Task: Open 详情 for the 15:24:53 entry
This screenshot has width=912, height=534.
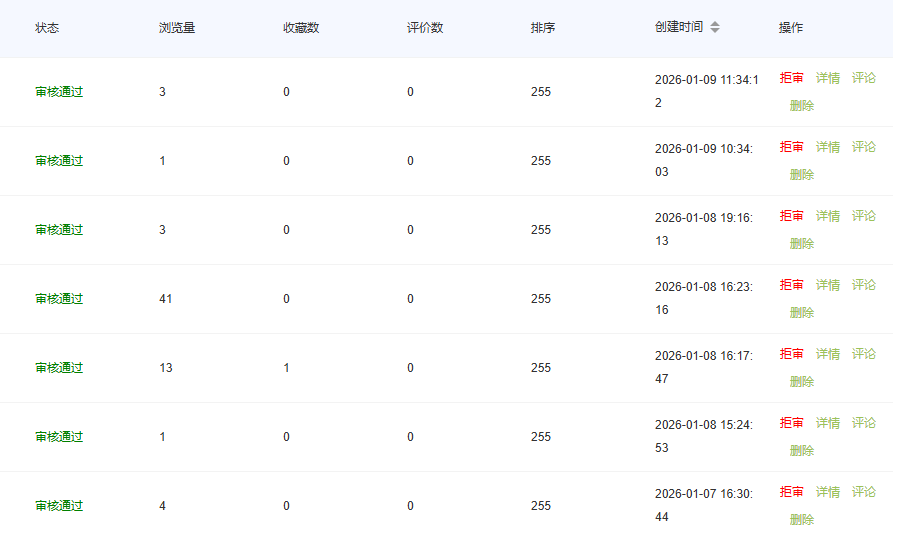Action: pos(827,423)
